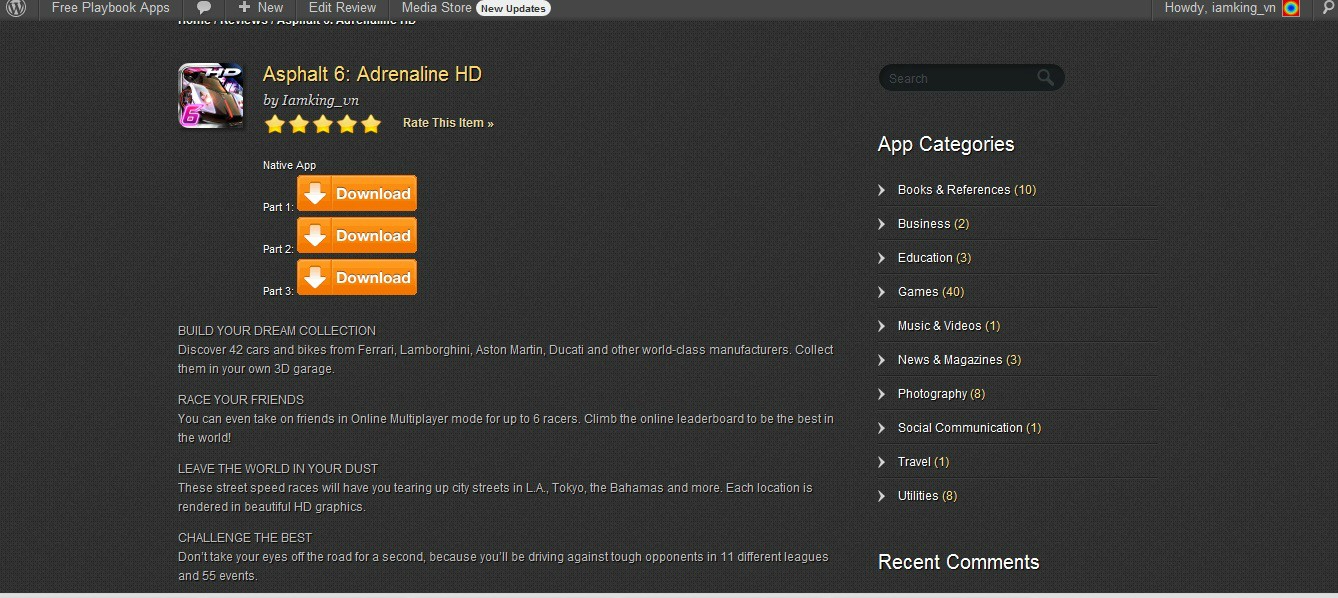This screenshot has width=1338, height=598.
Task: Click the second rating star
Action: coord(298,124)
